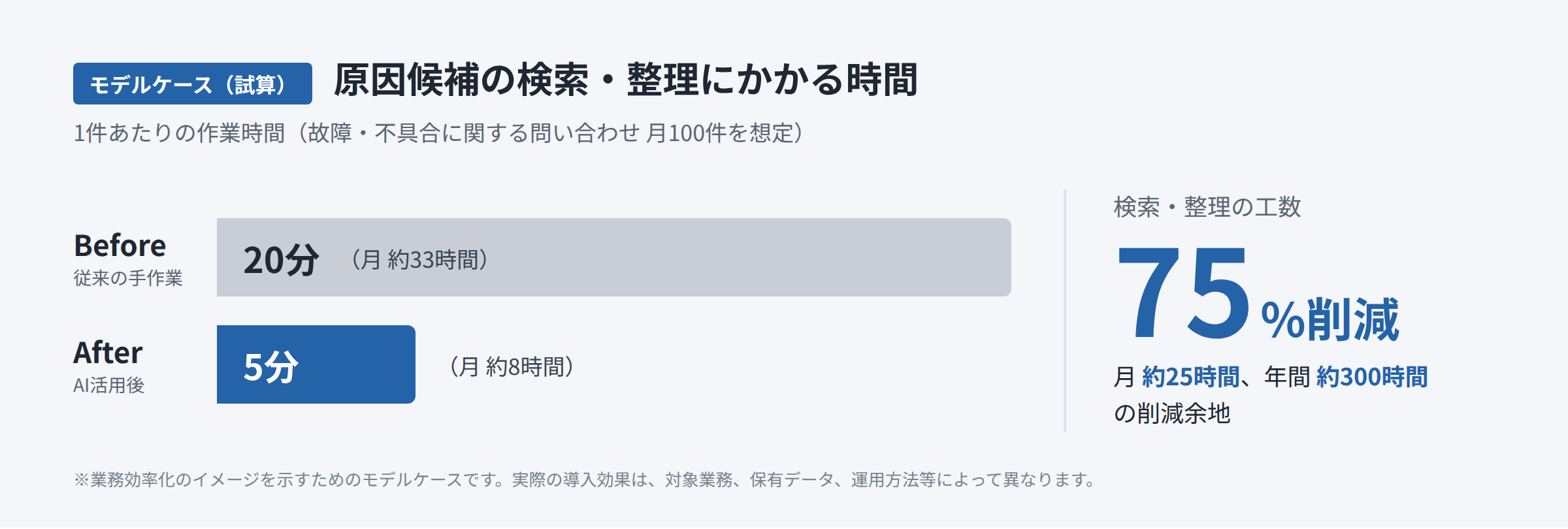Click the heading 原因候補の検索・整理にかかる時間
The height and width of the screenshot is (529, 1568).
click(626, 80)
